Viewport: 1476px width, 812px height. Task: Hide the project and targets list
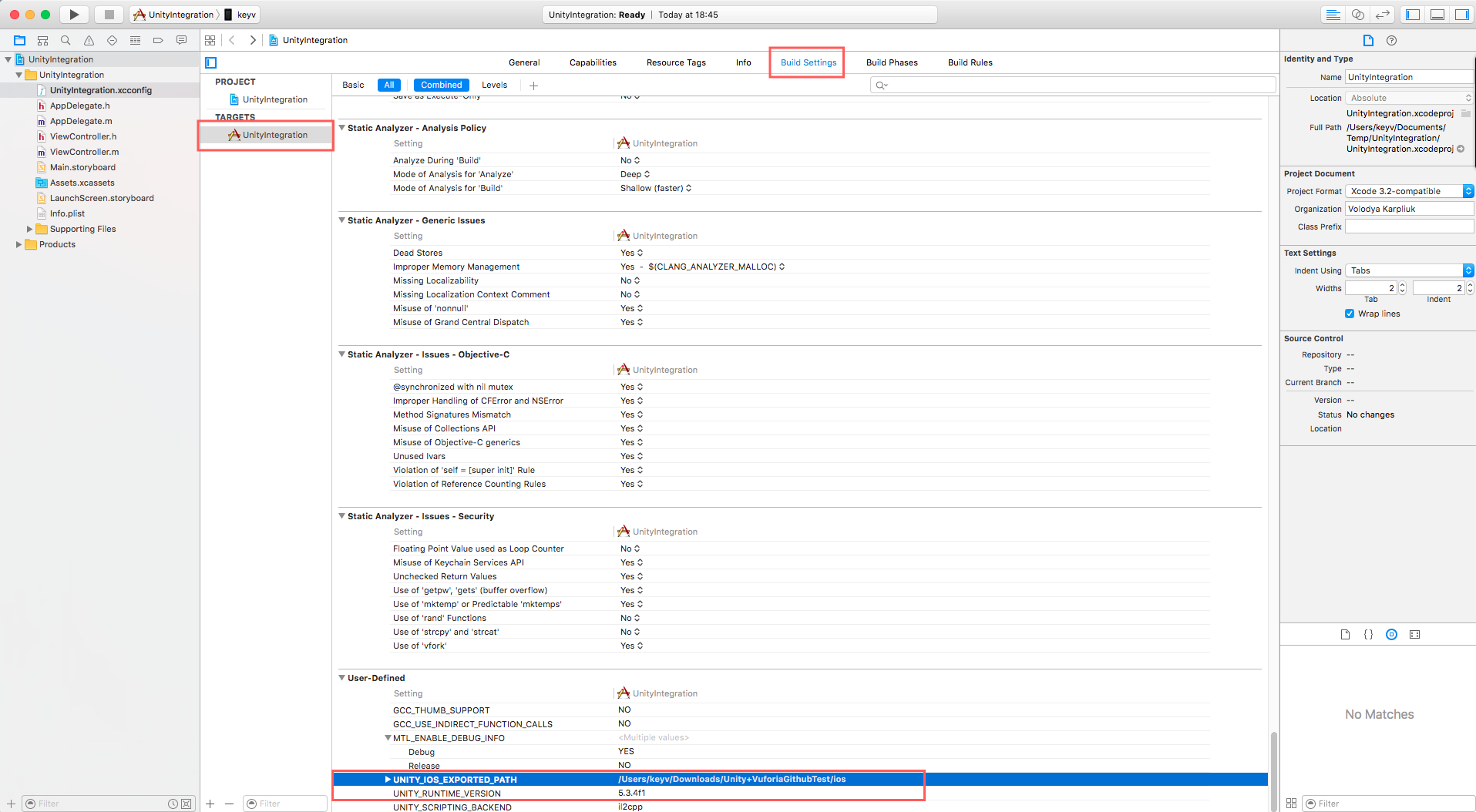pyautogui.click(x=211, y=62)
